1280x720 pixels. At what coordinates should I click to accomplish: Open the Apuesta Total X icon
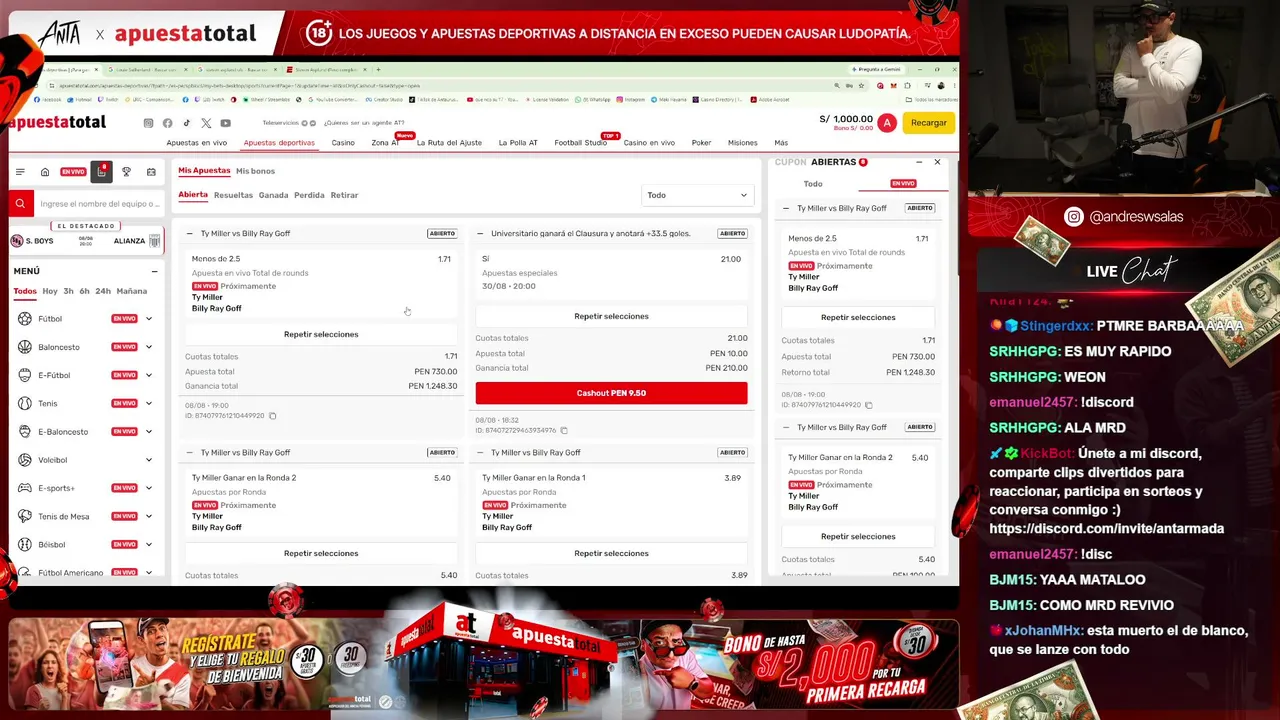[x=206, y=123]
